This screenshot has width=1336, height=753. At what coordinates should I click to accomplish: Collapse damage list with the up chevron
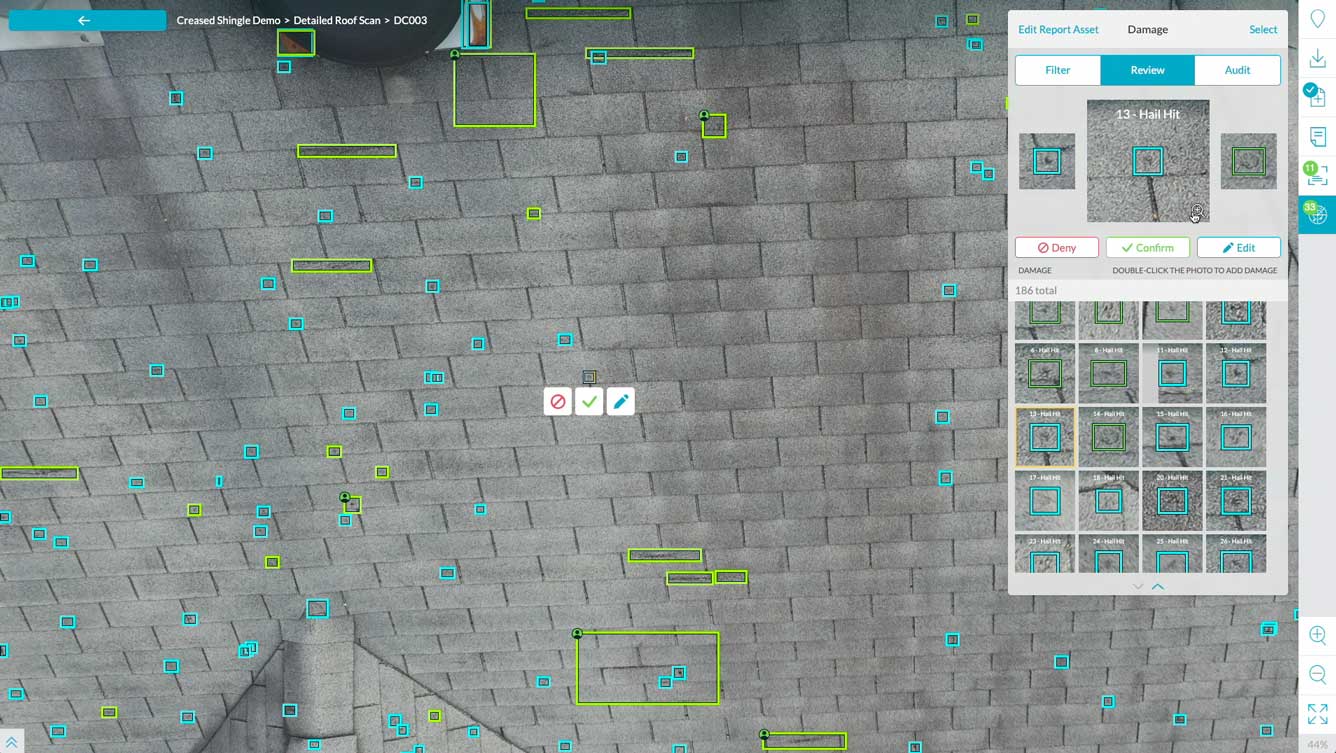click(1158, 587)
